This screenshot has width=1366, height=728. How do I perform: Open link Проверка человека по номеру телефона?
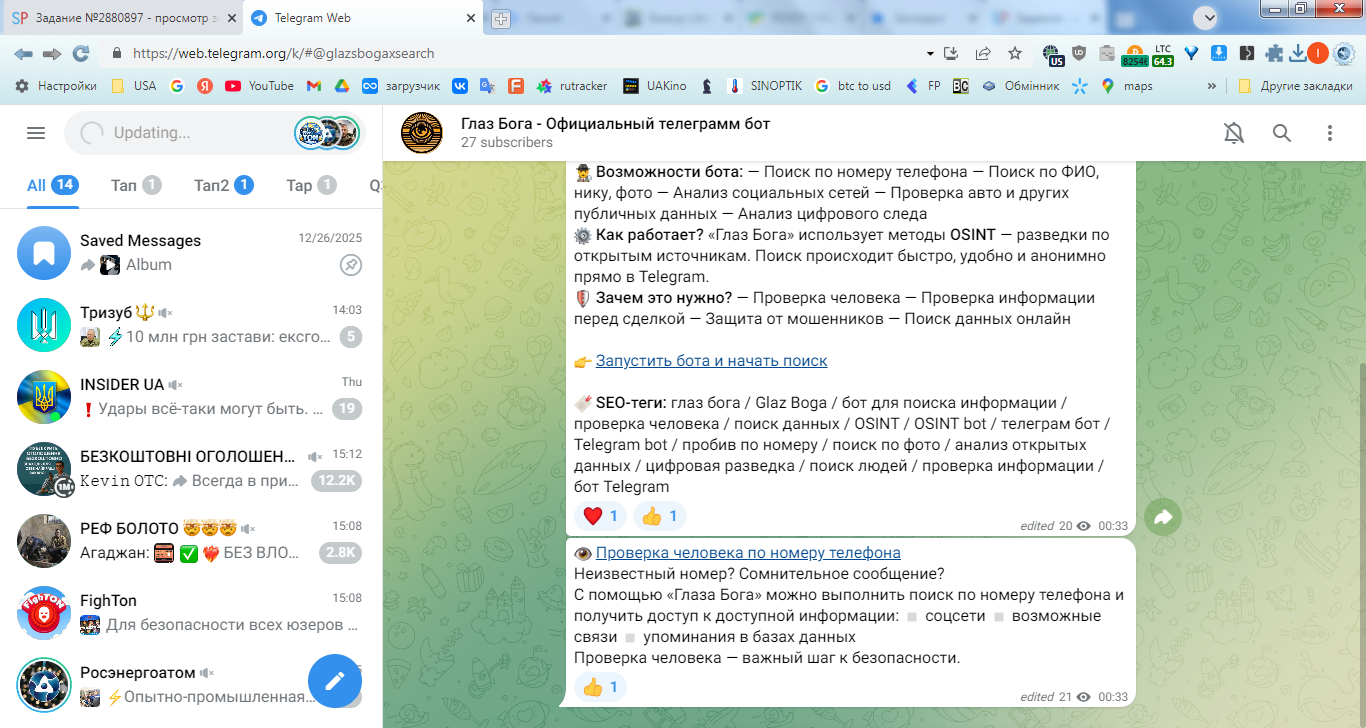click(748, 553)
